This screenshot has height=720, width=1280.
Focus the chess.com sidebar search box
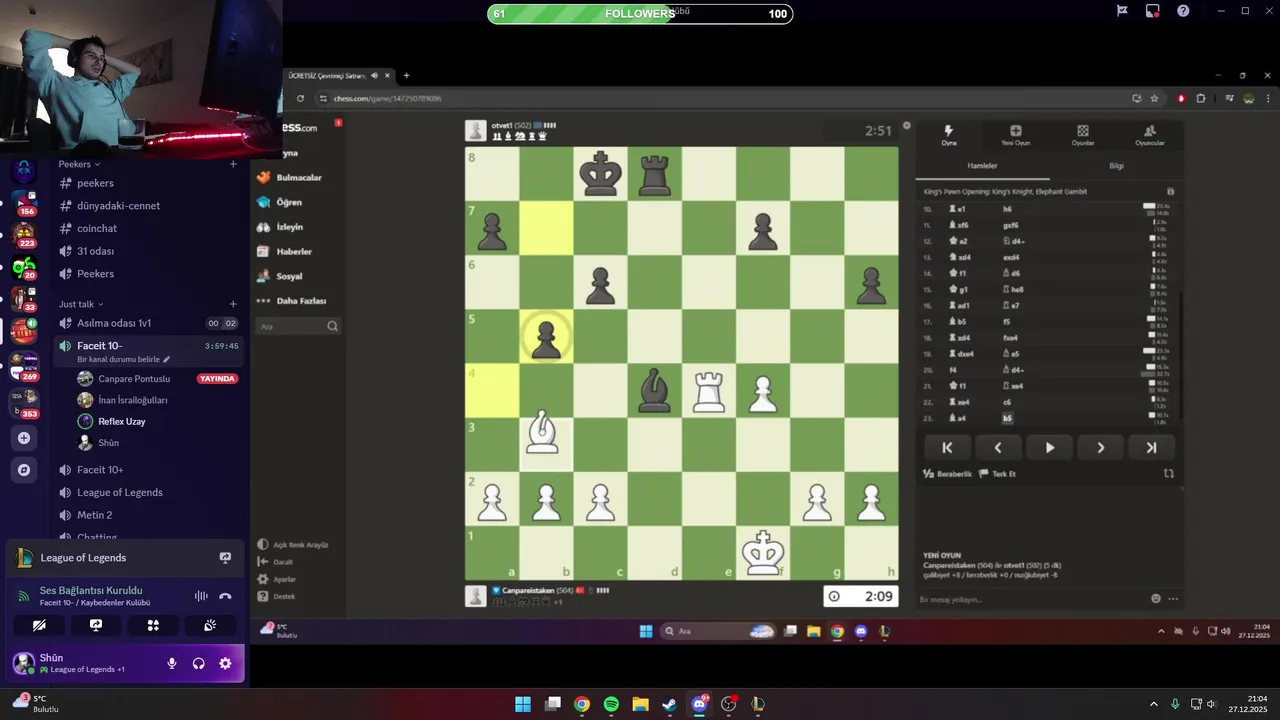[298, 326]
